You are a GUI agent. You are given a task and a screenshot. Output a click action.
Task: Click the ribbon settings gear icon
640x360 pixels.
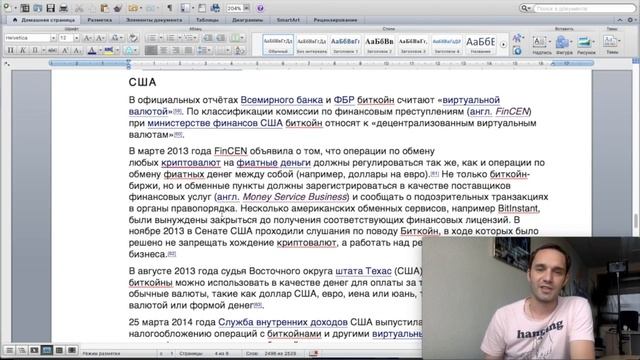click(631, 20)
